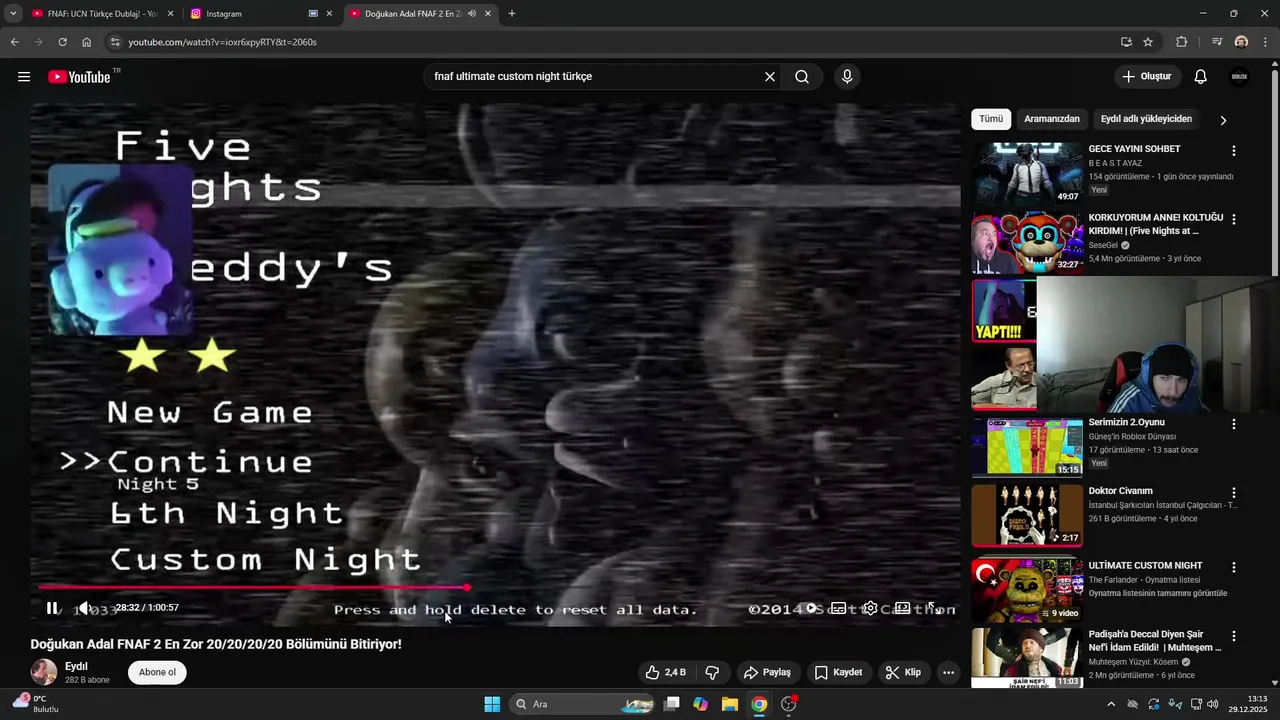Open File Explorer from the taskbar

(x=730, y=704)
